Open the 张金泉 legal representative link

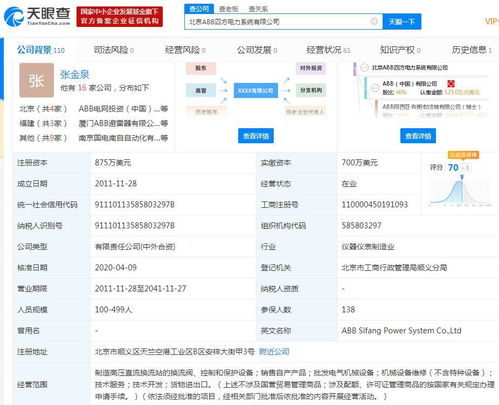pos(75,74)
